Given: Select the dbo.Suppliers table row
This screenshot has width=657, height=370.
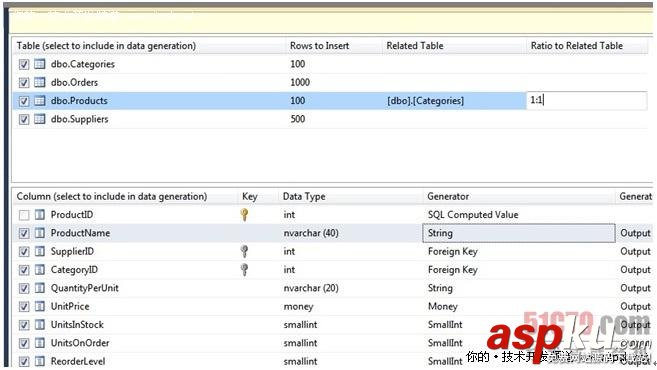Looking at the screenshot, I should pyautogui.click(x=330, y=119).
